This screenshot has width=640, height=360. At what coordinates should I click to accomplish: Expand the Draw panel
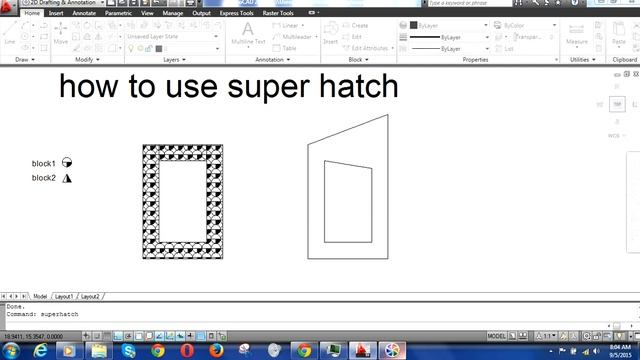25,60
